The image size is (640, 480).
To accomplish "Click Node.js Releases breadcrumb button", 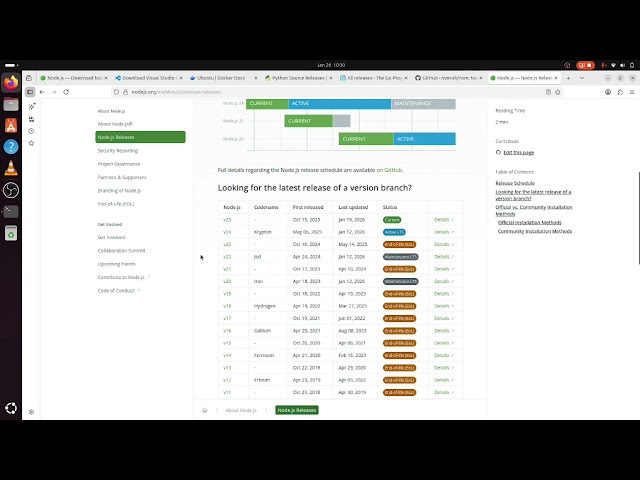I will 297,410.
